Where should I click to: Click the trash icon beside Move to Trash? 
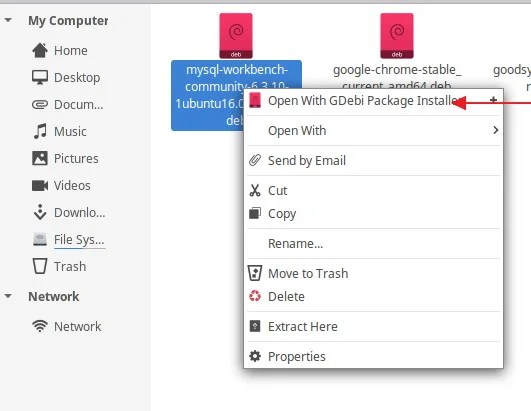pyautogui.click(x=255, y=273)
